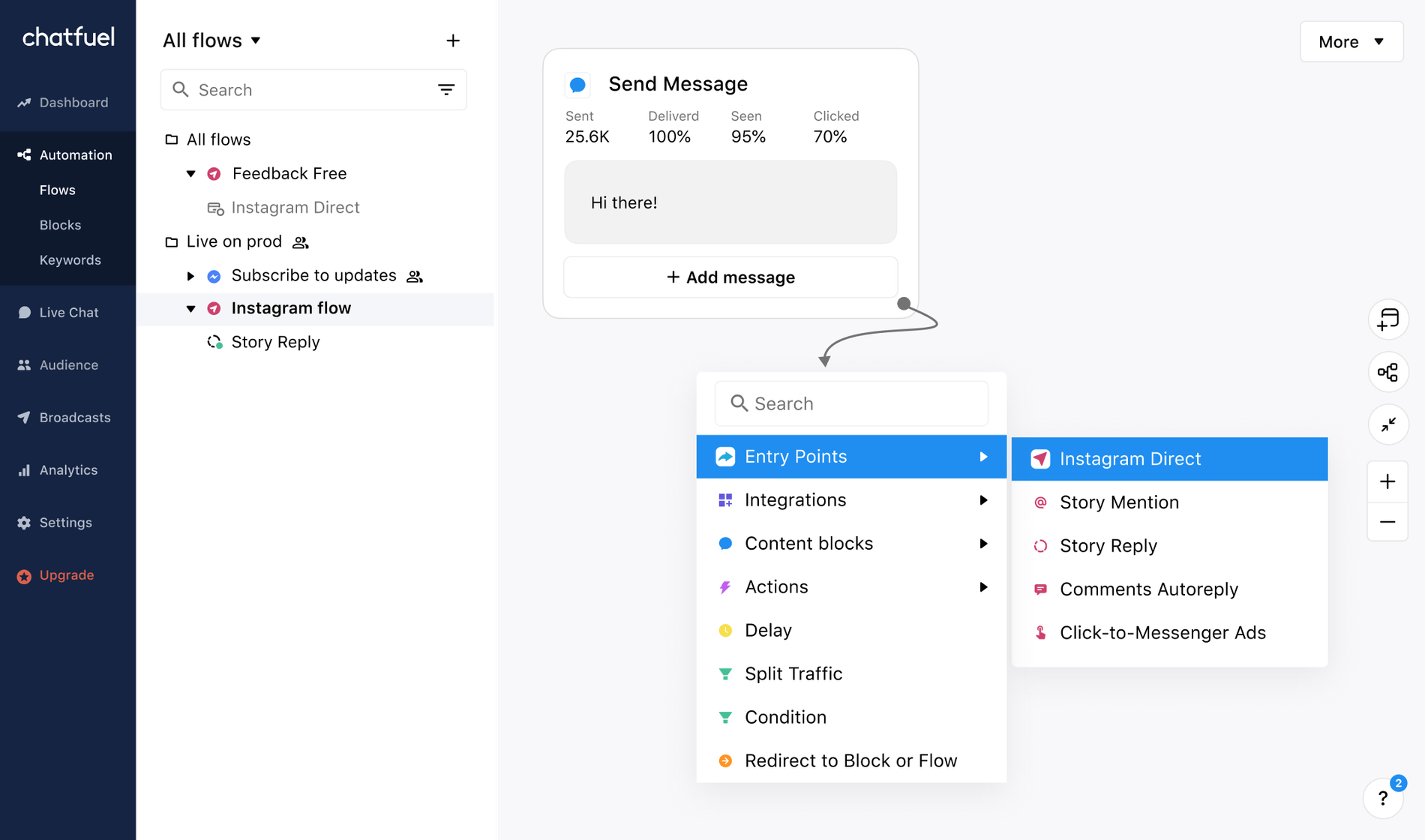Select the All flows folder
The image size is (1425, 840).
coord(208,139)
